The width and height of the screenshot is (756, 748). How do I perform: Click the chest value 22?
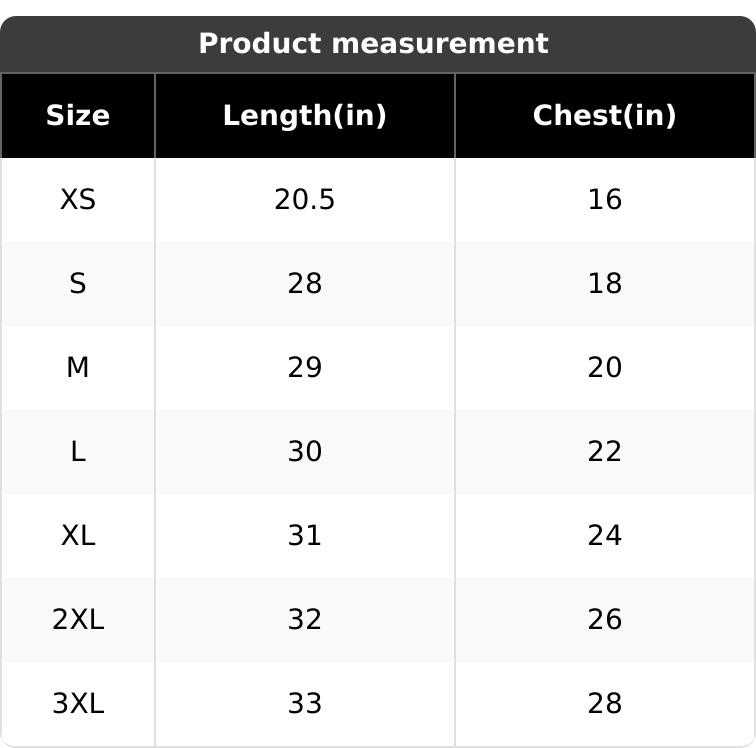tap(604, 452)
